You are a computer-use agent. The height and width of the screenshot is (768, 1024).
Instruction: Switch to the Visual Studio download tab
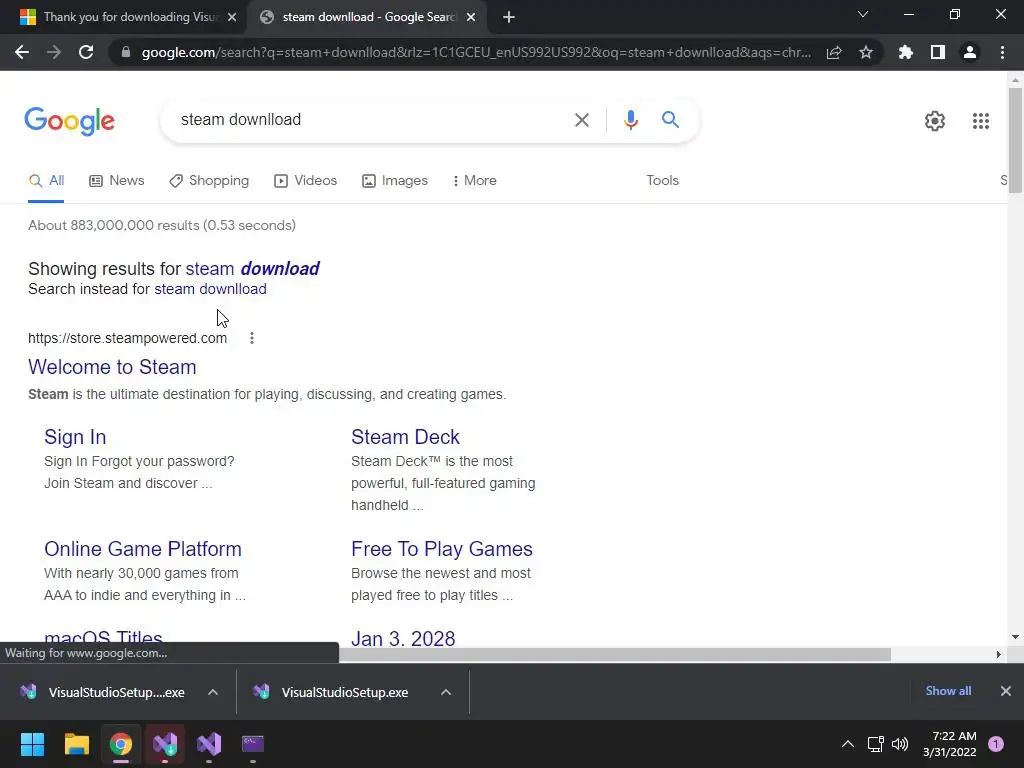(123, 18)
